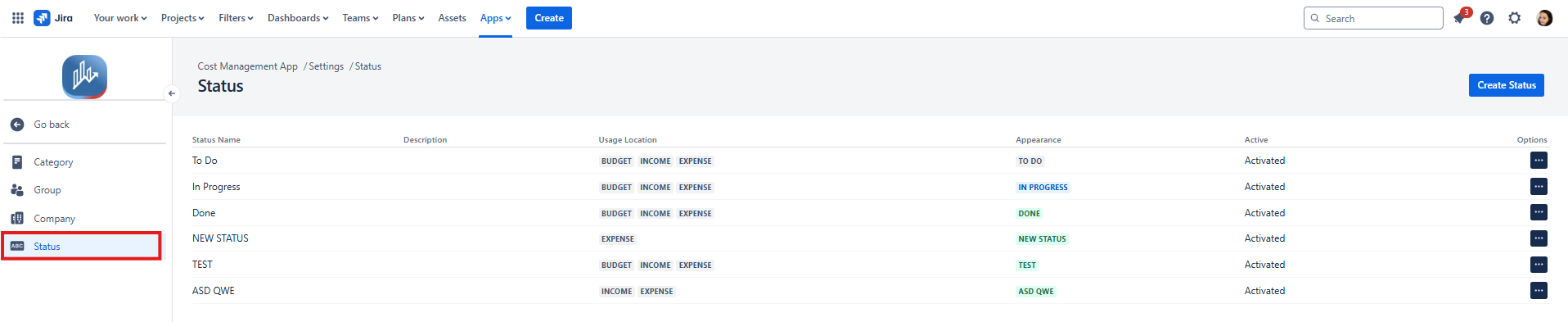Open options menu for To Do row
Viewport: 1568px width, 322px height.
pos(1539,161)
